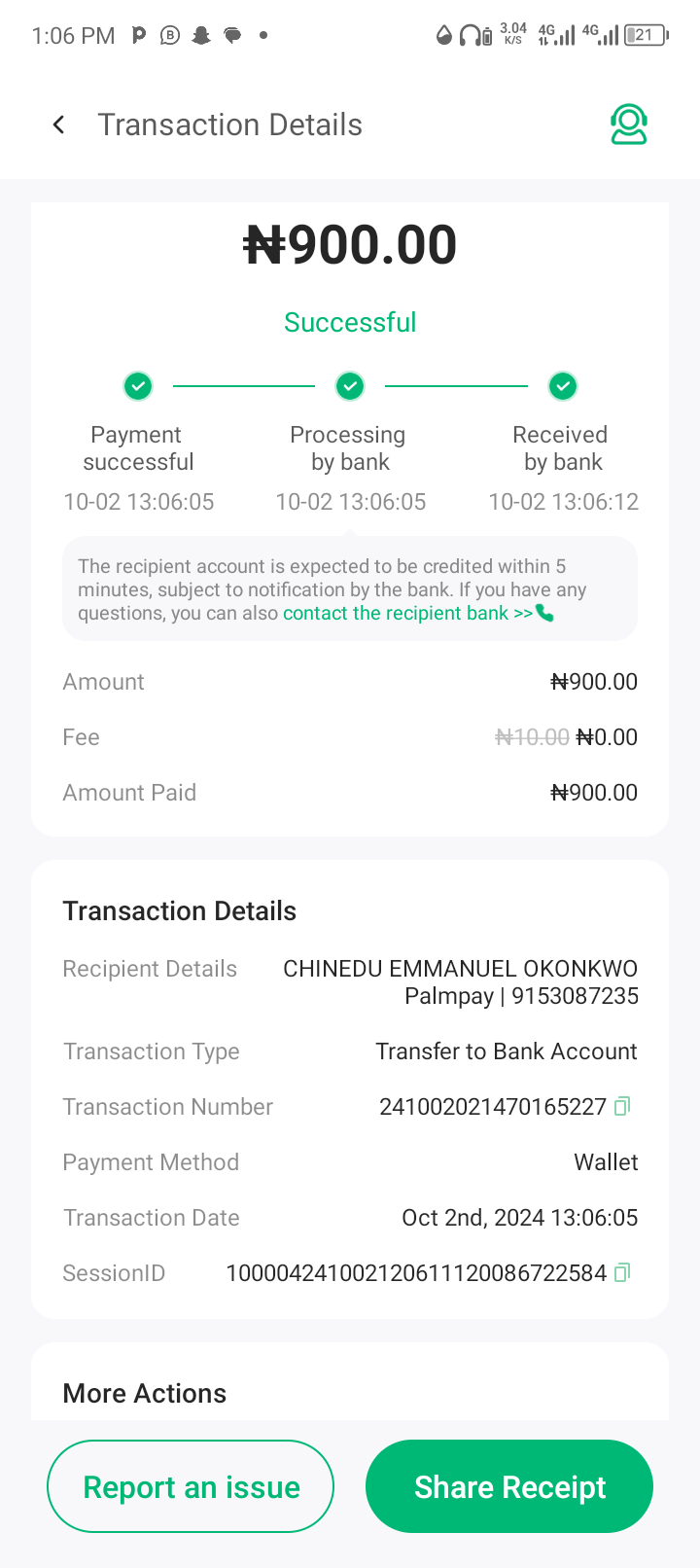The image size is (700, 1568).
Task: Tap the Transaction Details page title
Action: 229,125
